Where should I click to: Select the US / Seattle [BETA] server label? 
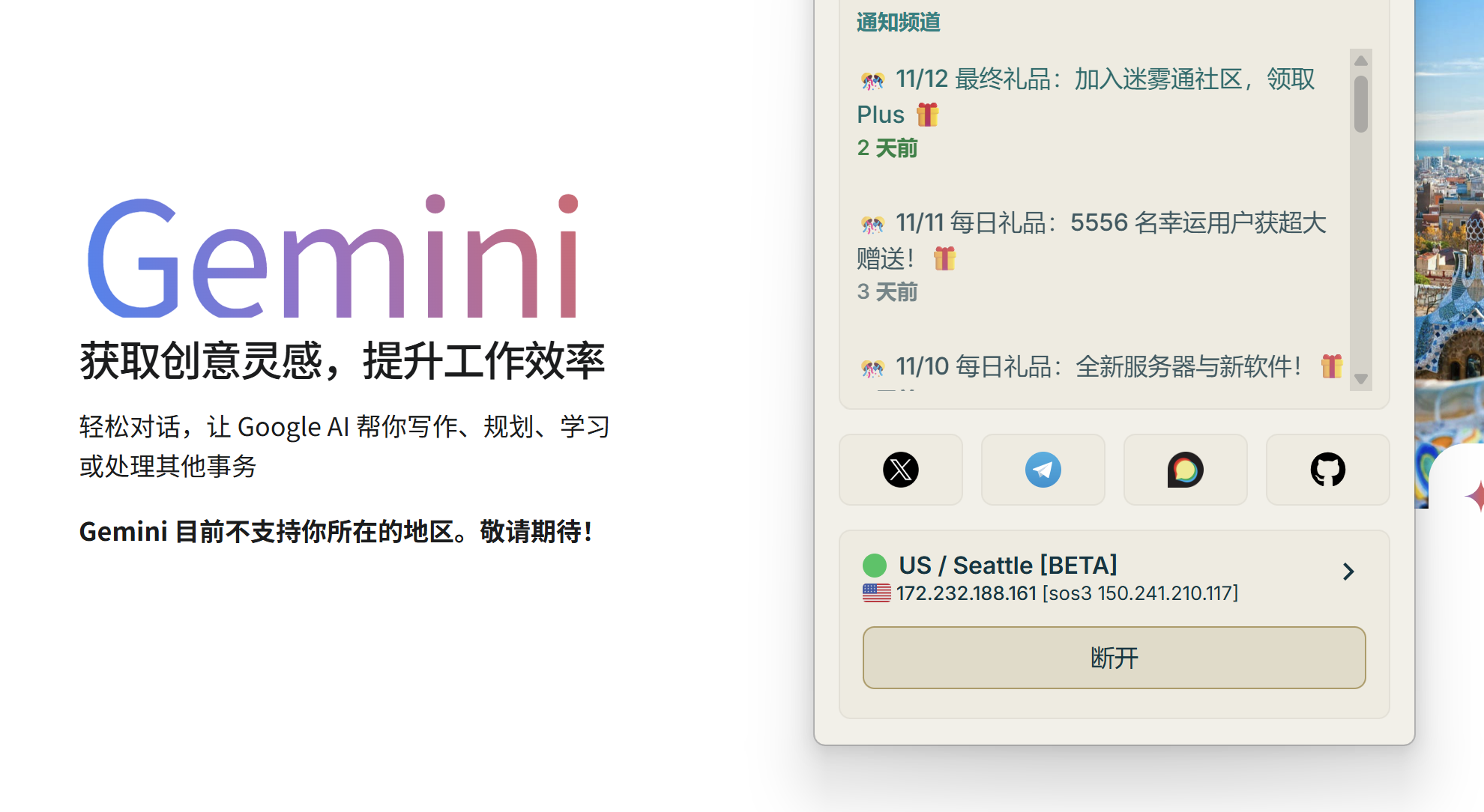[x=1007, y=565]
